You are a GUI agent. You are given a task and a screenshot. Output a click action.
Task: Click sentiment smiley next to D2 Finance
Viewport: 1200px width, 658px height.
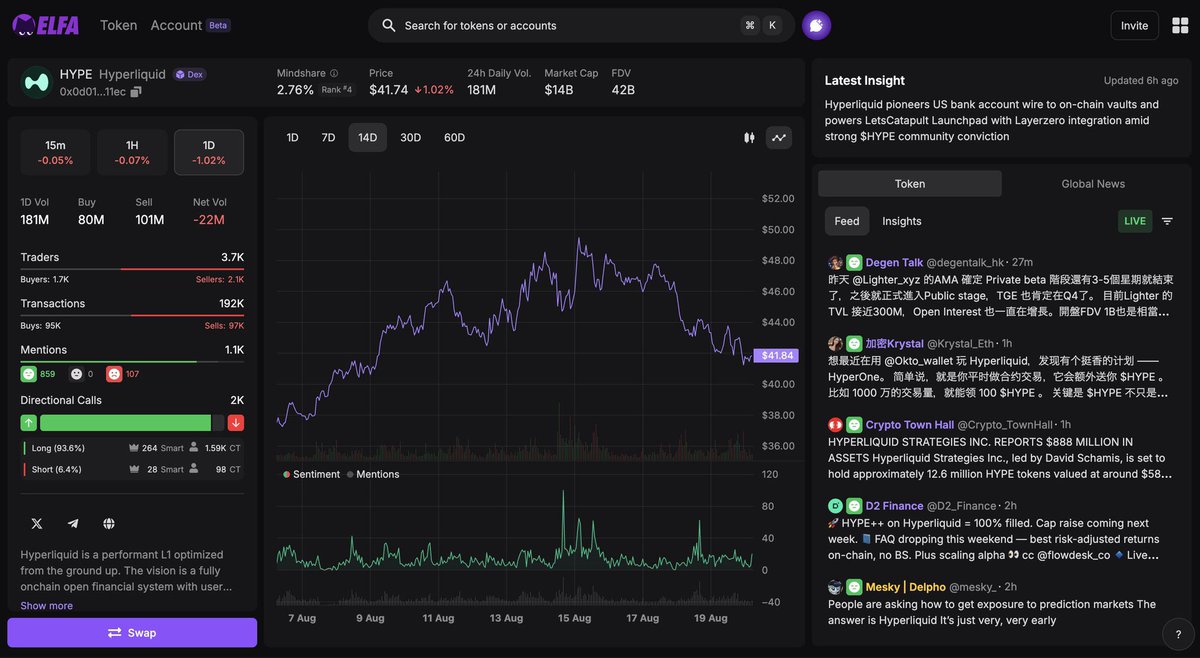click(x=854, y=506)
